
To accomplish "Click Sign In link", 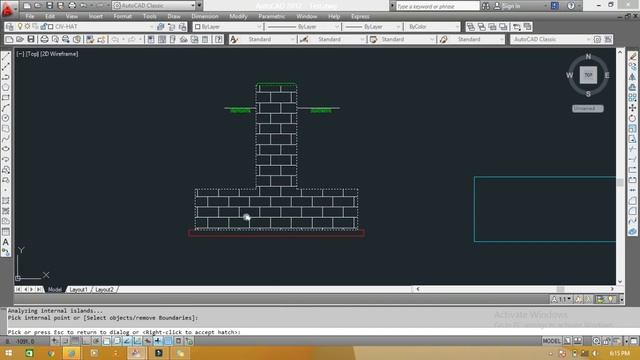I will click(511, 6).
